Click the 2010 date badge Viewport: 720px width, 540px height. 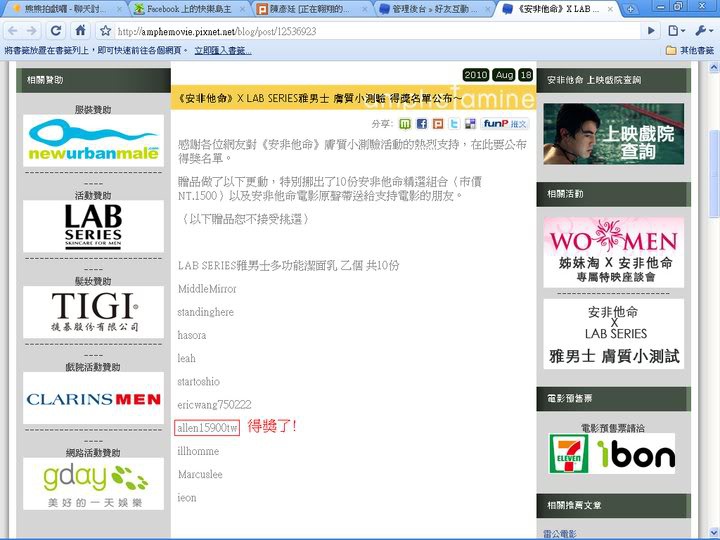click(475, 75)
